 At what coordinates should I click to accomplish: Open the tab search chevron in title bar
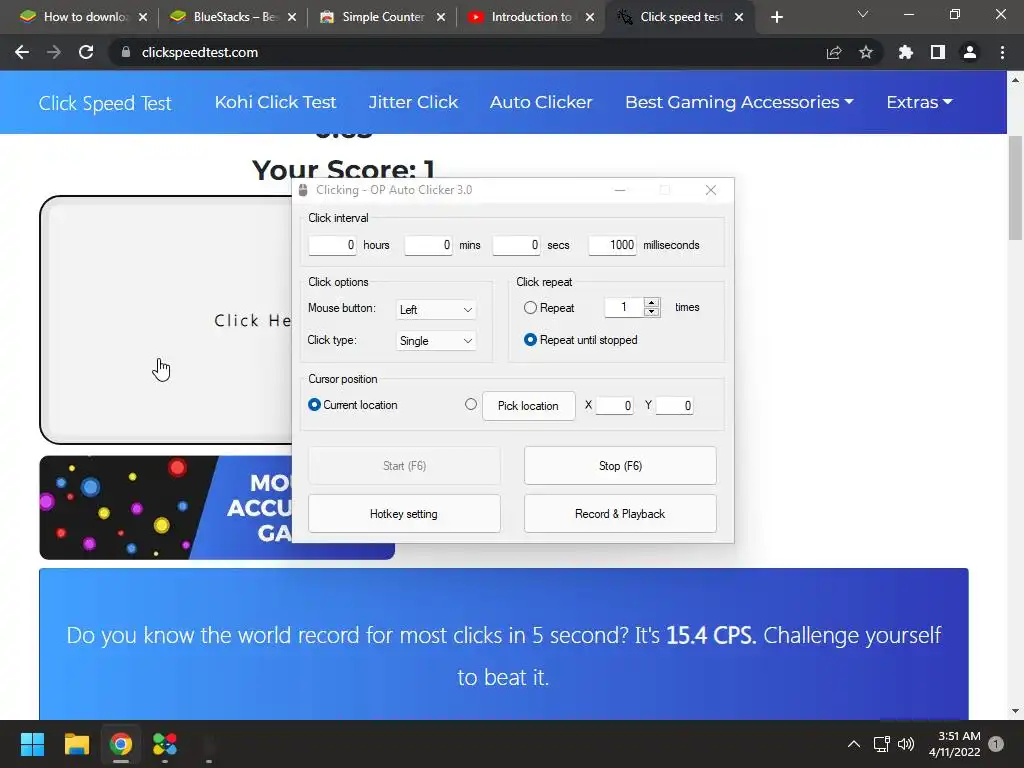(x=863, y=14)
